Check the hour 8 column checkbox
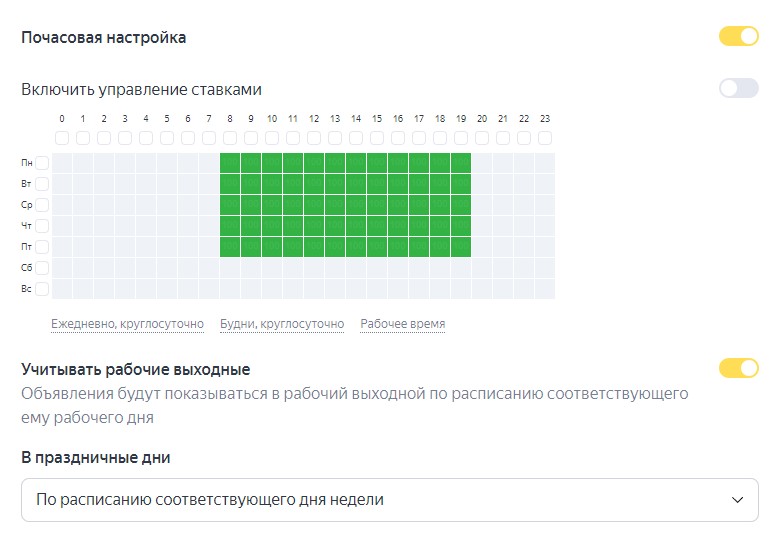The image size is (781, 545). tap(230, 138)
